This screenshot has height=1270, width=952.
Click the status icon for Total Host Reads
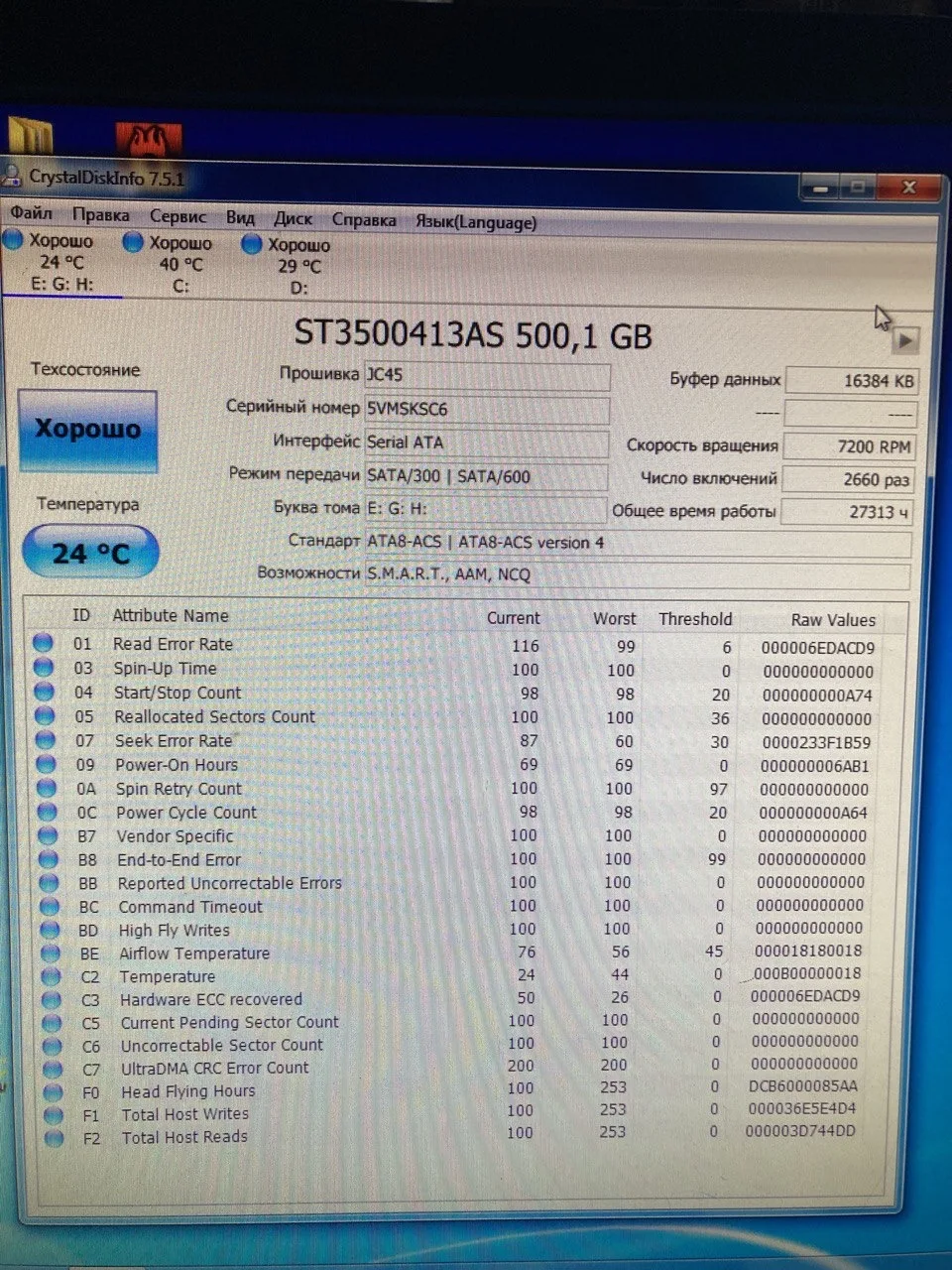55,1137
